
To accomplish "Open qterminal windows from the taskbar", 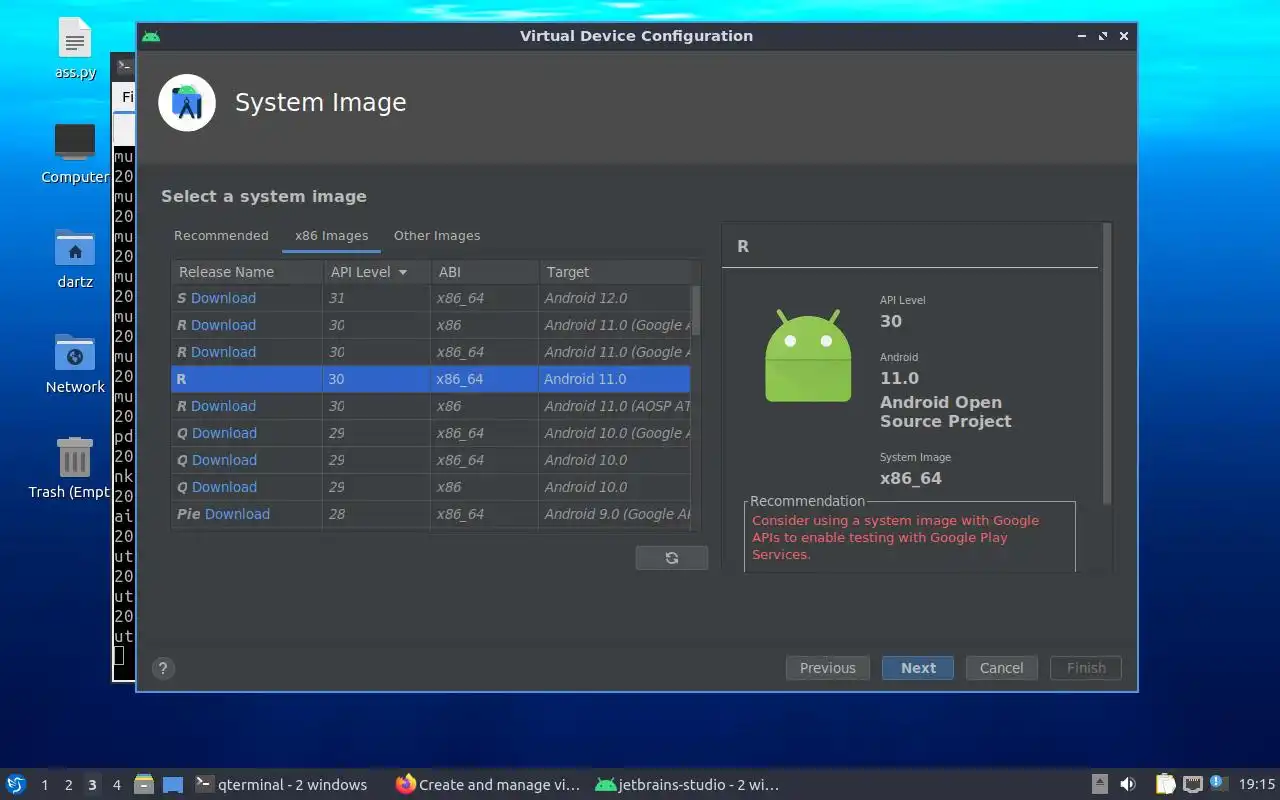I will [x=283, y=785].
